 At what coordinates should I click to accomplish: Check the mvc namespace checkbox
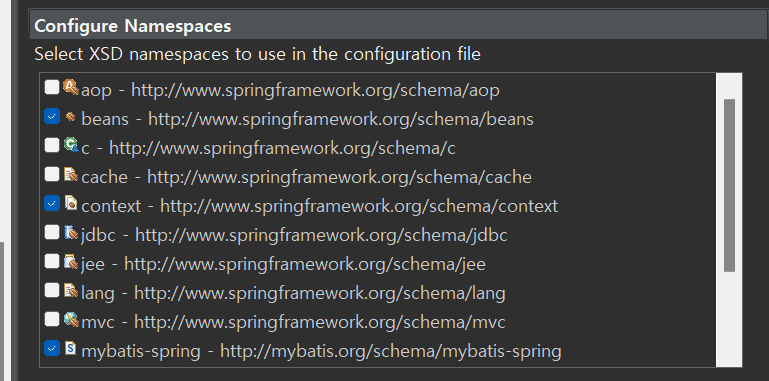tap(51, 320)
